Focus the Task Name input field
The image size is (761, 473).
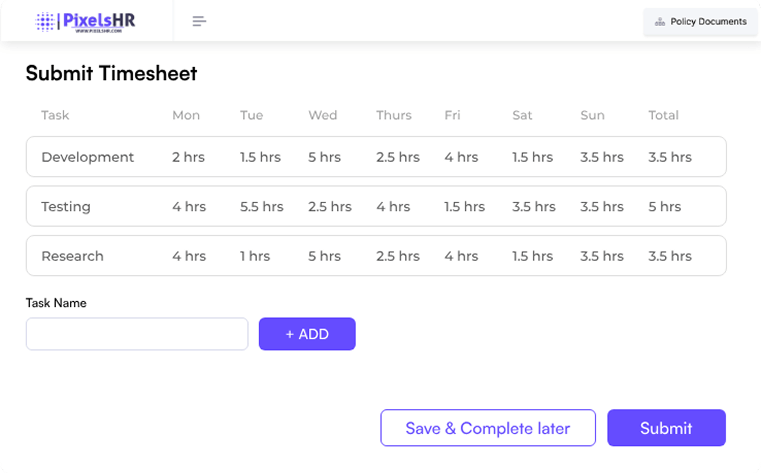(137, 334)
